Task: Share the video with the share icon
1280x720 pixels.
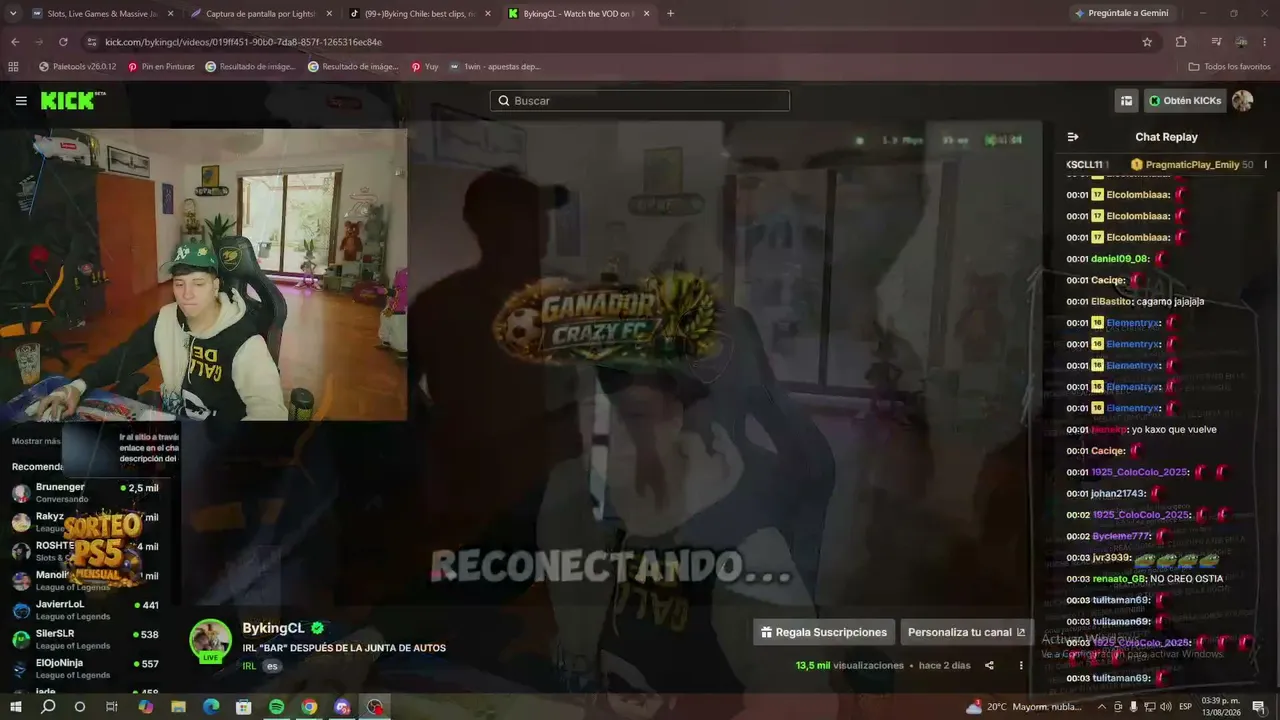Action: click(x=989, y=665)
